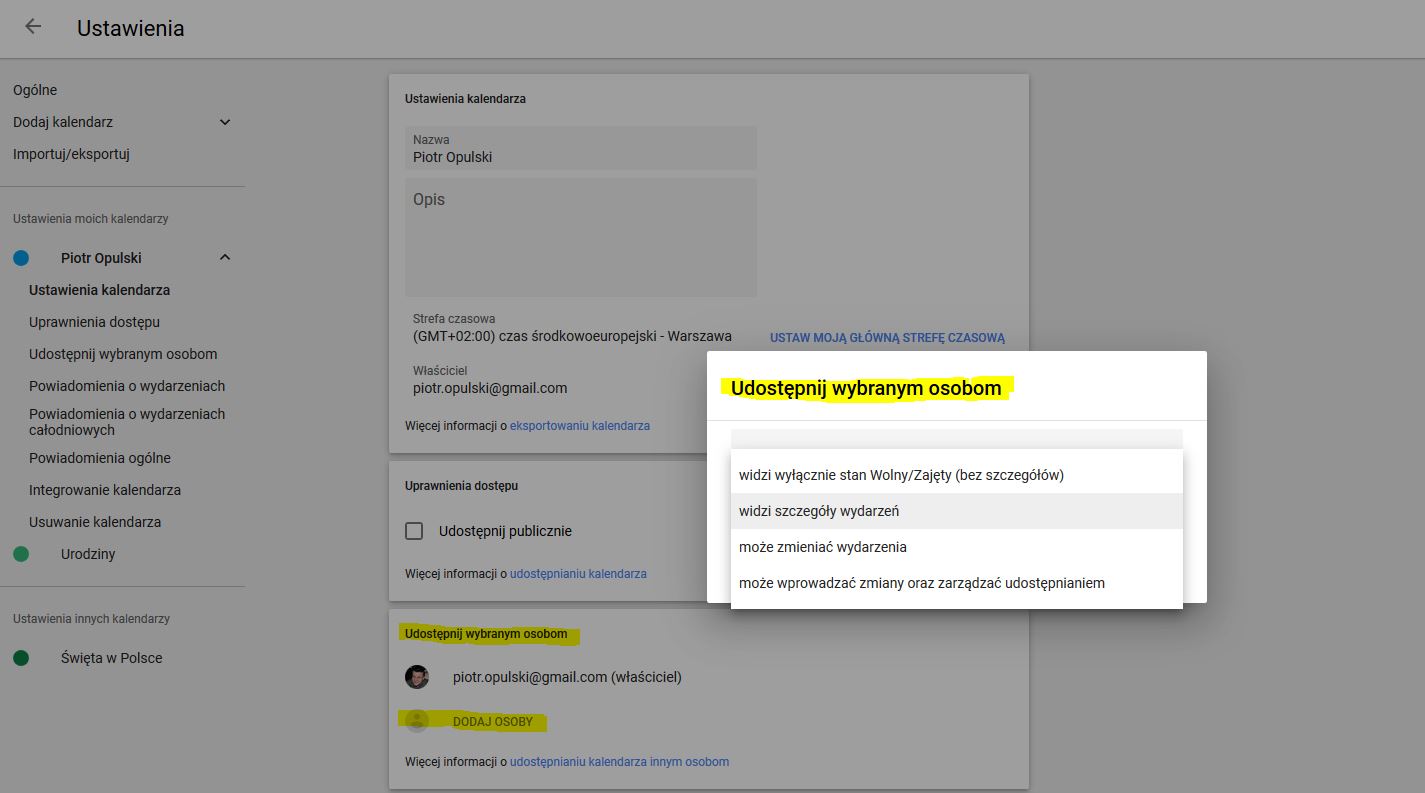
Task: Collapse the Piotr Opulski calendar chevron
Action: [x=225, y=258]
